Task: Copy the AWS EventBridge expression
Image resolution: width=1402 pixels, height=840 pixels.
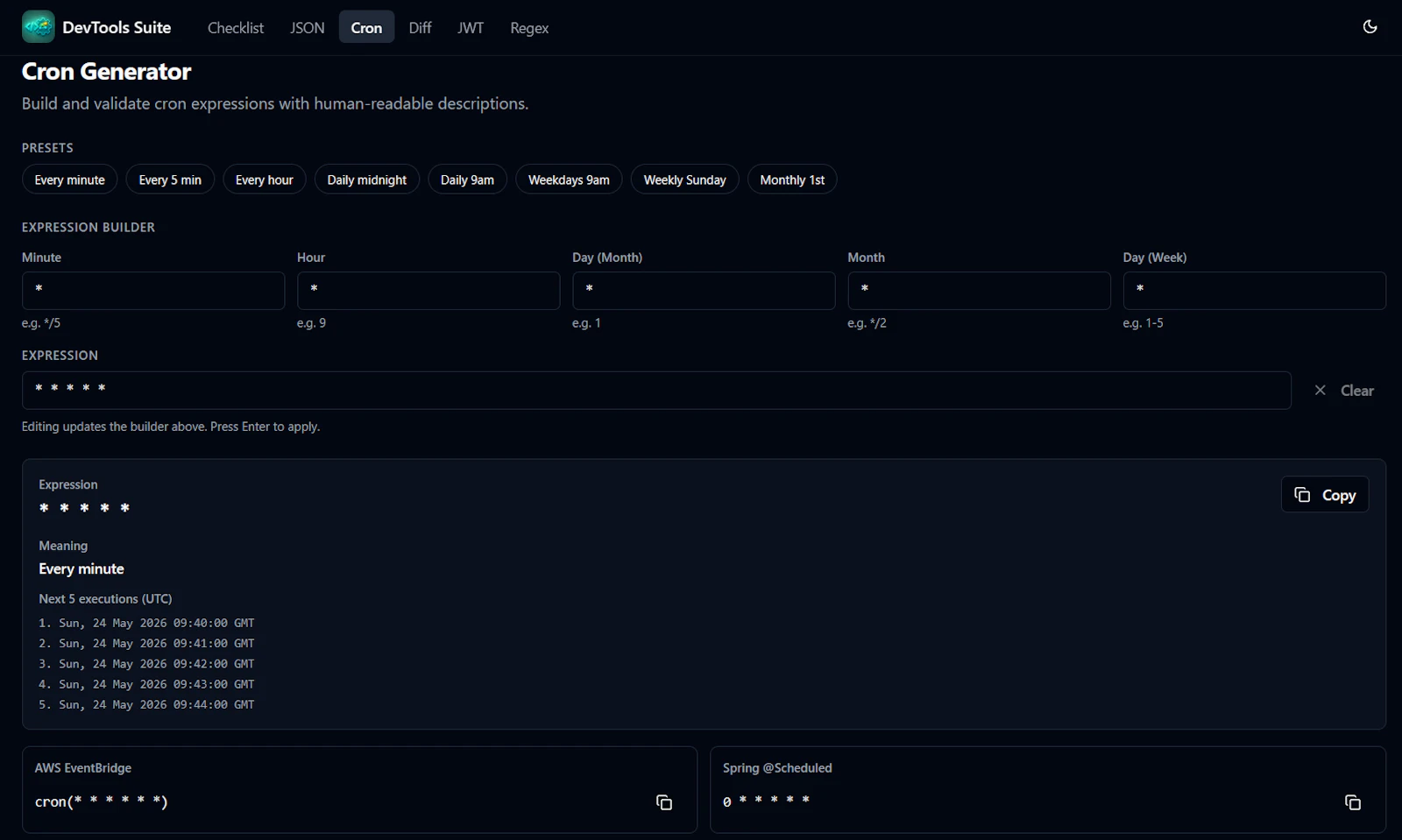Action: [x=664, y=802]
